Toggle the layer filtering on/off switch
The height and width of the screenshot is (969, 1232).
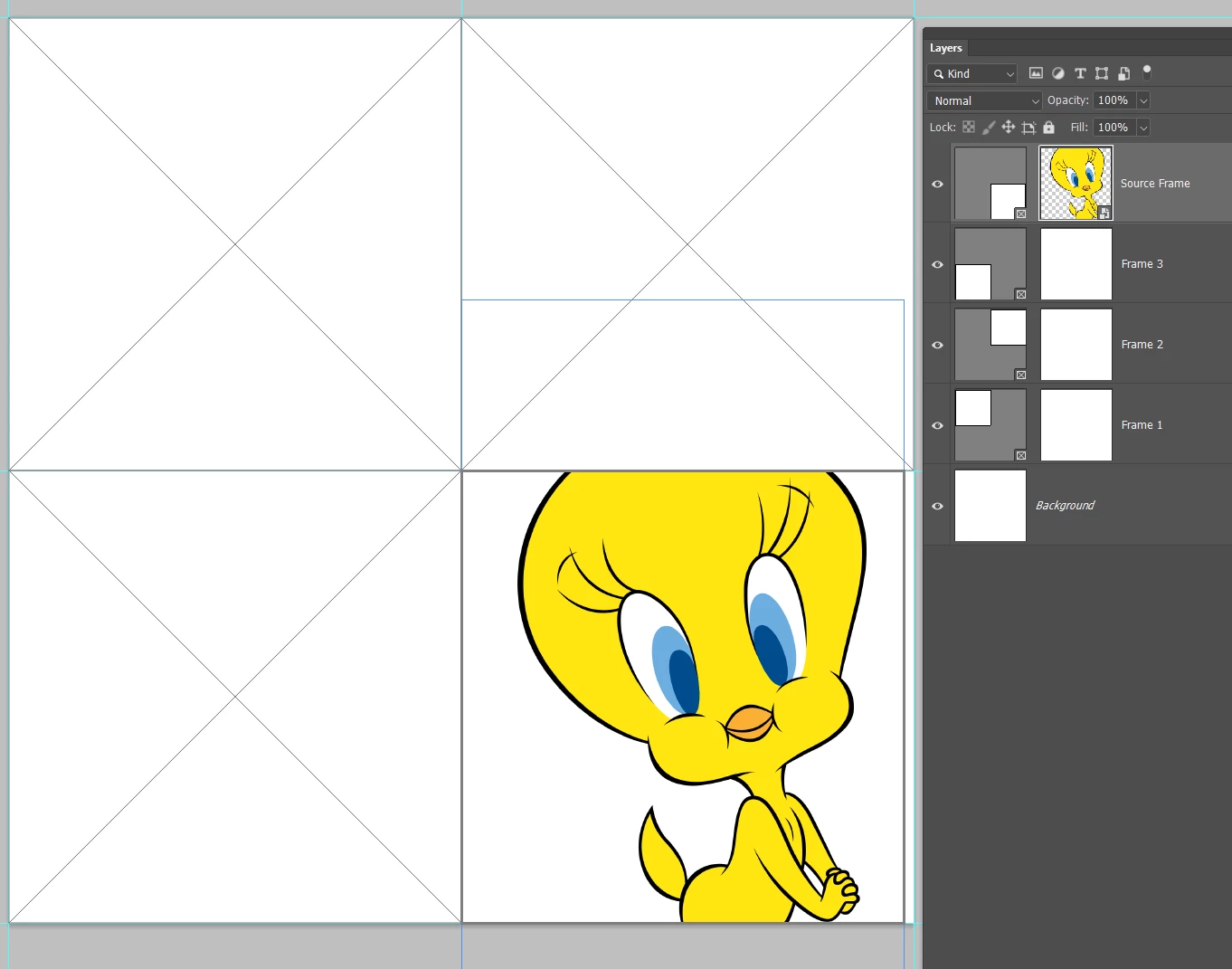(x=1147, y=72)
